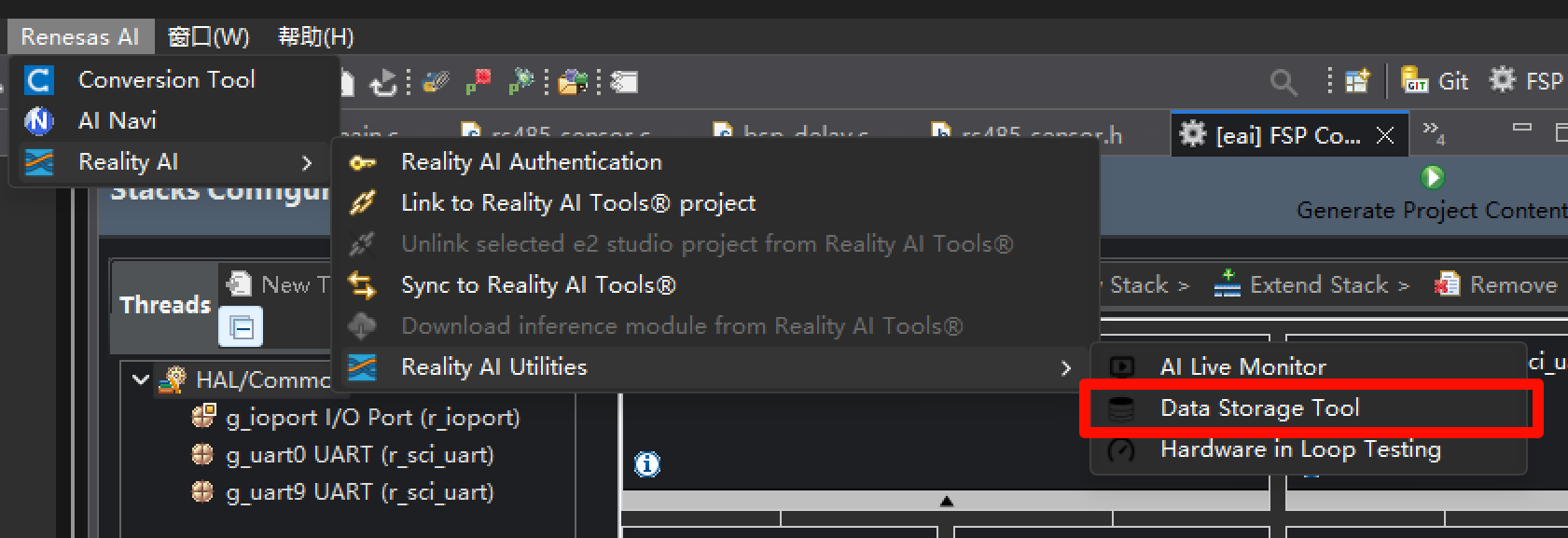Click the green bug P toolbar icon
This screenshot has height=538, width=1568.
tap(520, 82)
